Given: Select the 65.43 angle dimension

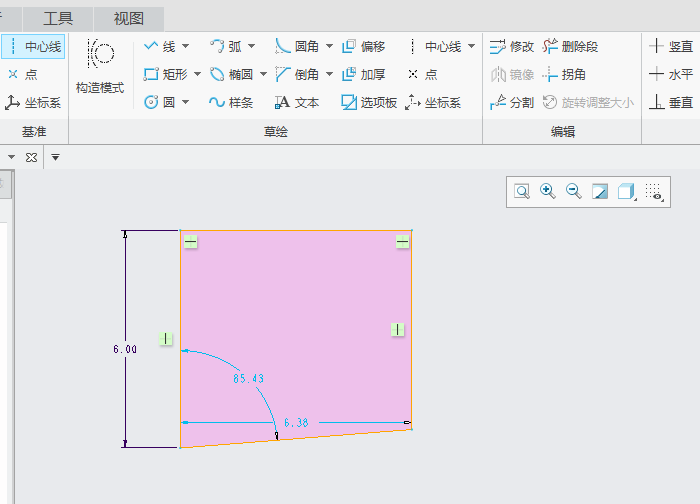Looking at the screenshot, I should click(x=247, y=379).
